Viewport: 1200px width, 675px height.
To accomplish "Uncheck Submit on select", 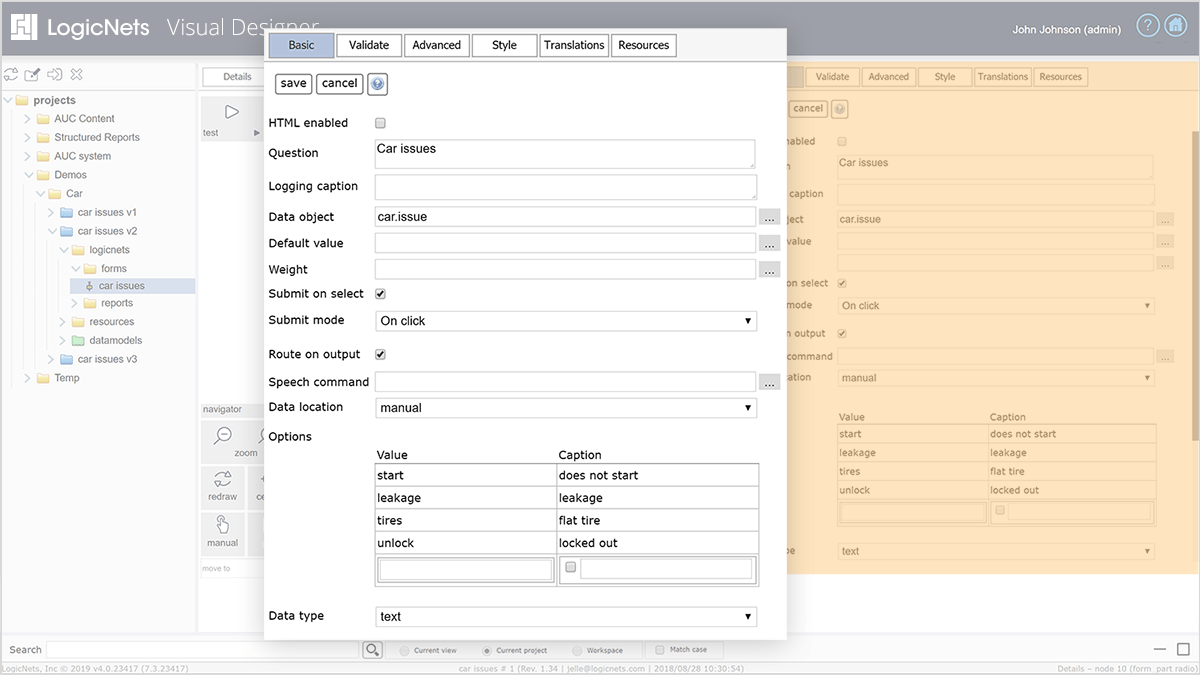I will [x=380, y=294].
